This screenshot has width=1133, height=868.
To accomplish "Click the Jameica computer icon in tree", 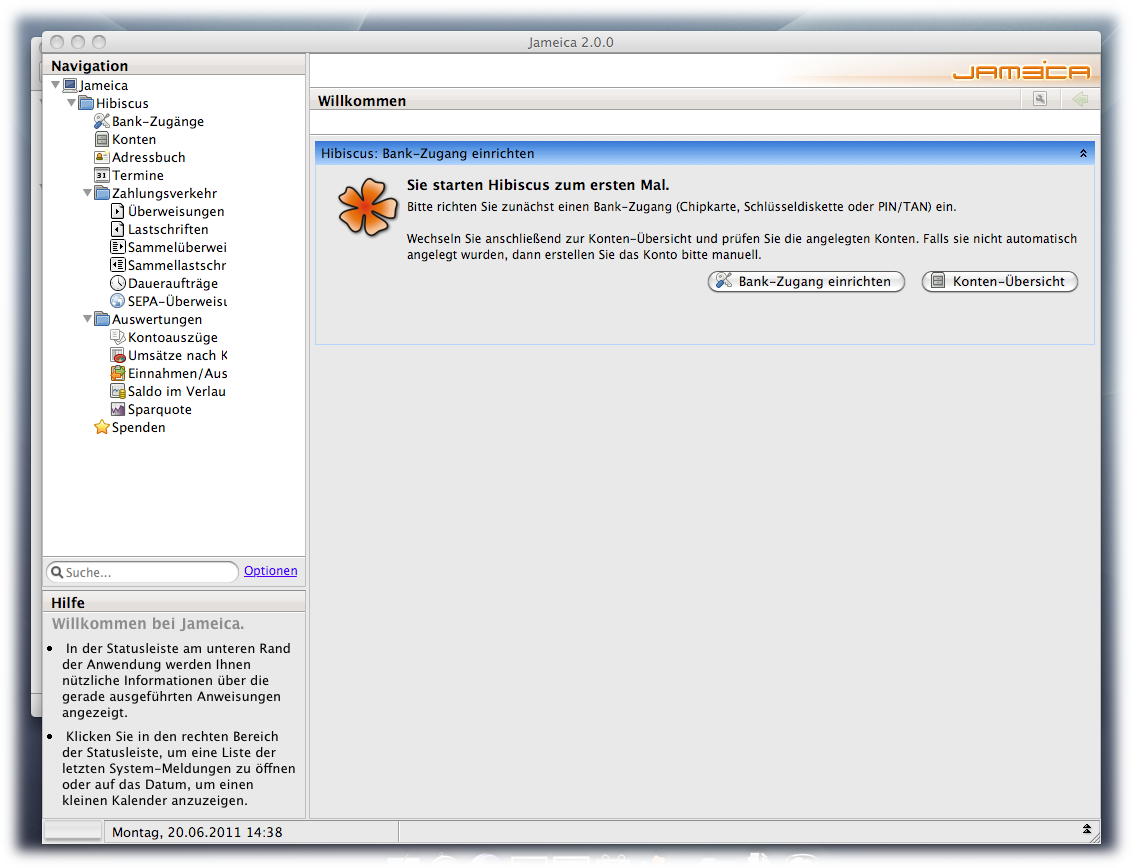I will tap(70, 85).
